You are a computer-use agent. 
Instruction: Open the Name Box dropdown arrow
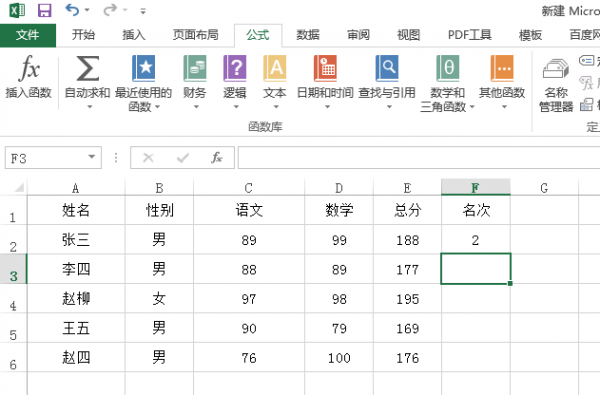[91, 157]
